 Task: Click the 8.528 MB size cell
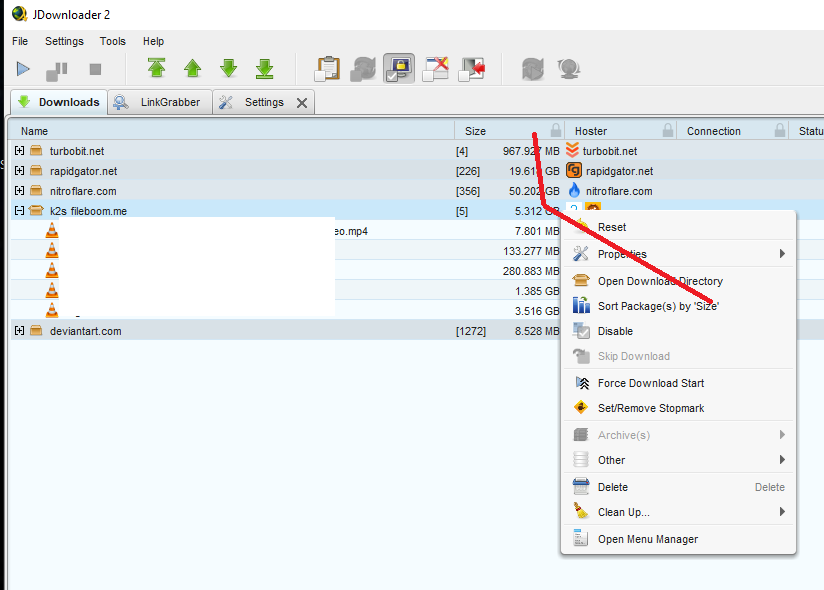point(537,331)
